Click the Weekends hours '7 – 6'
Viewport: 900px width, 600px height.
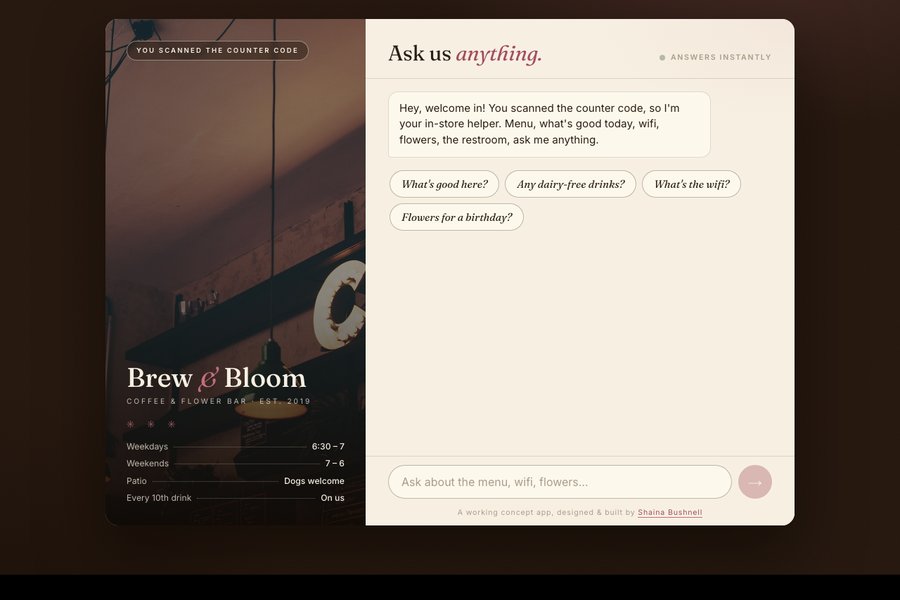(x=335, y=463)
